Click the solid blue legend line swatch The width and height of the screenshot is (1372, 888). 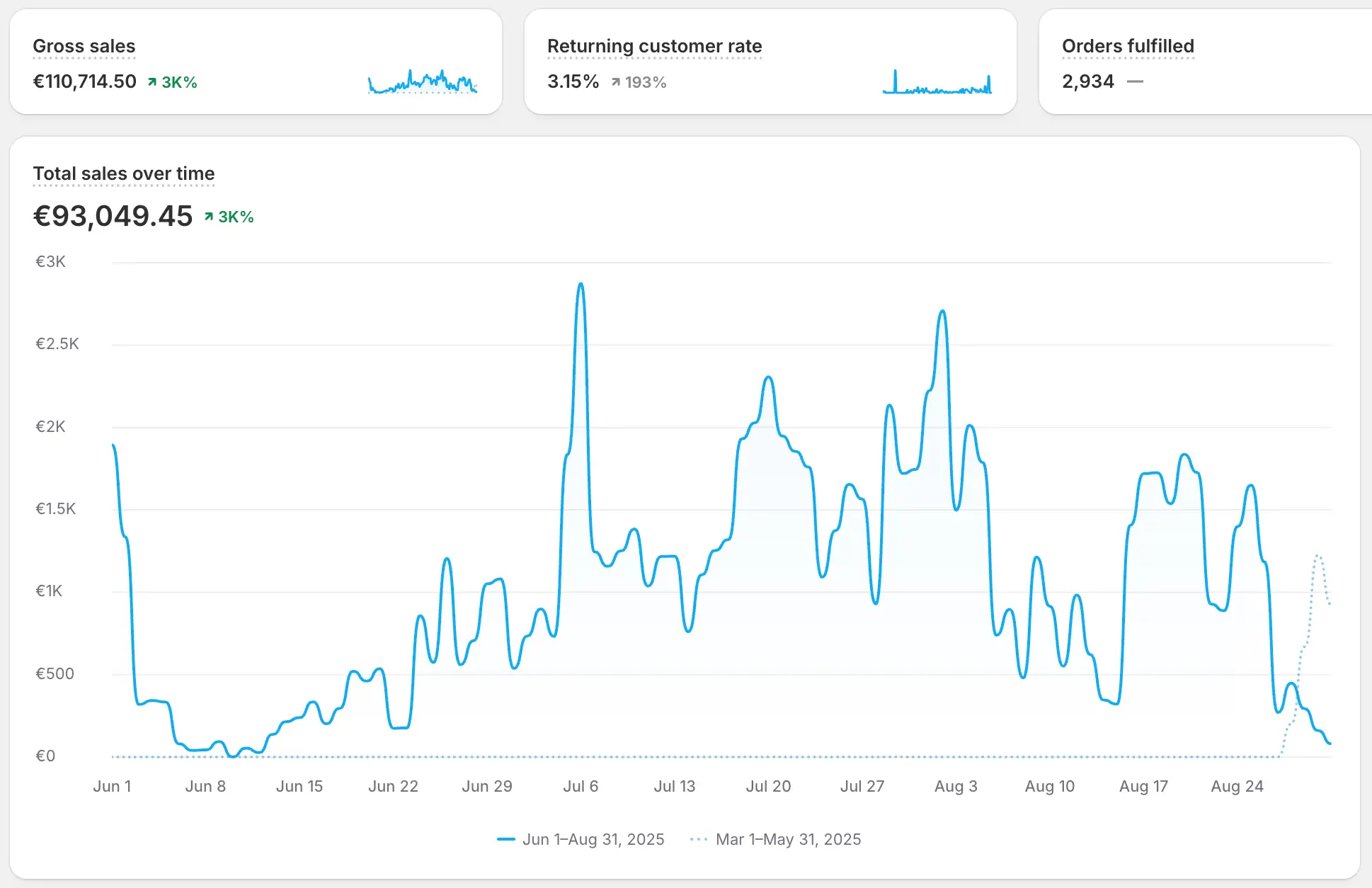[506, 839]
